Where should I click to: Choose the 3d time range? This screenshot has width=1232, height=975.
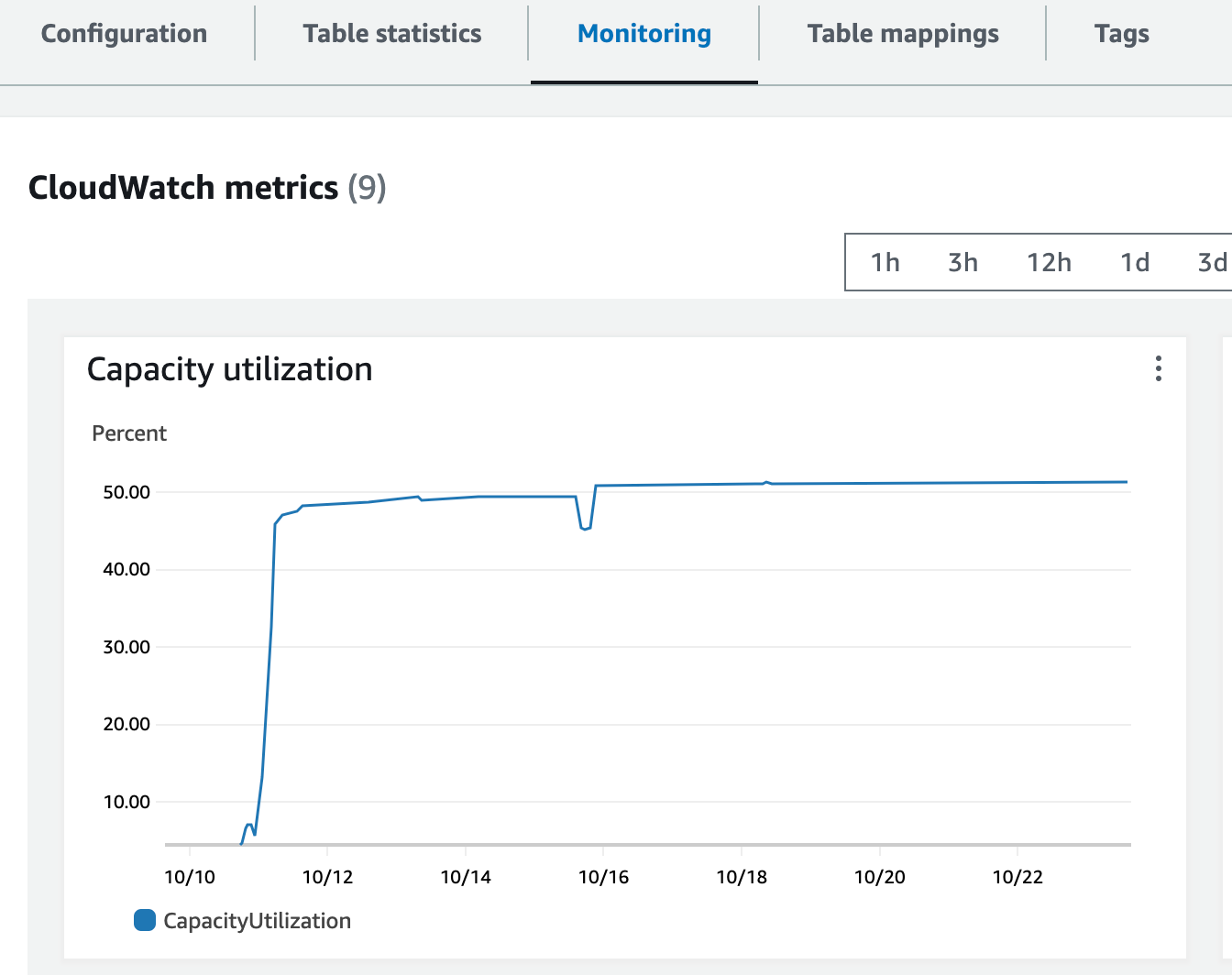(x=1210, y=262)
